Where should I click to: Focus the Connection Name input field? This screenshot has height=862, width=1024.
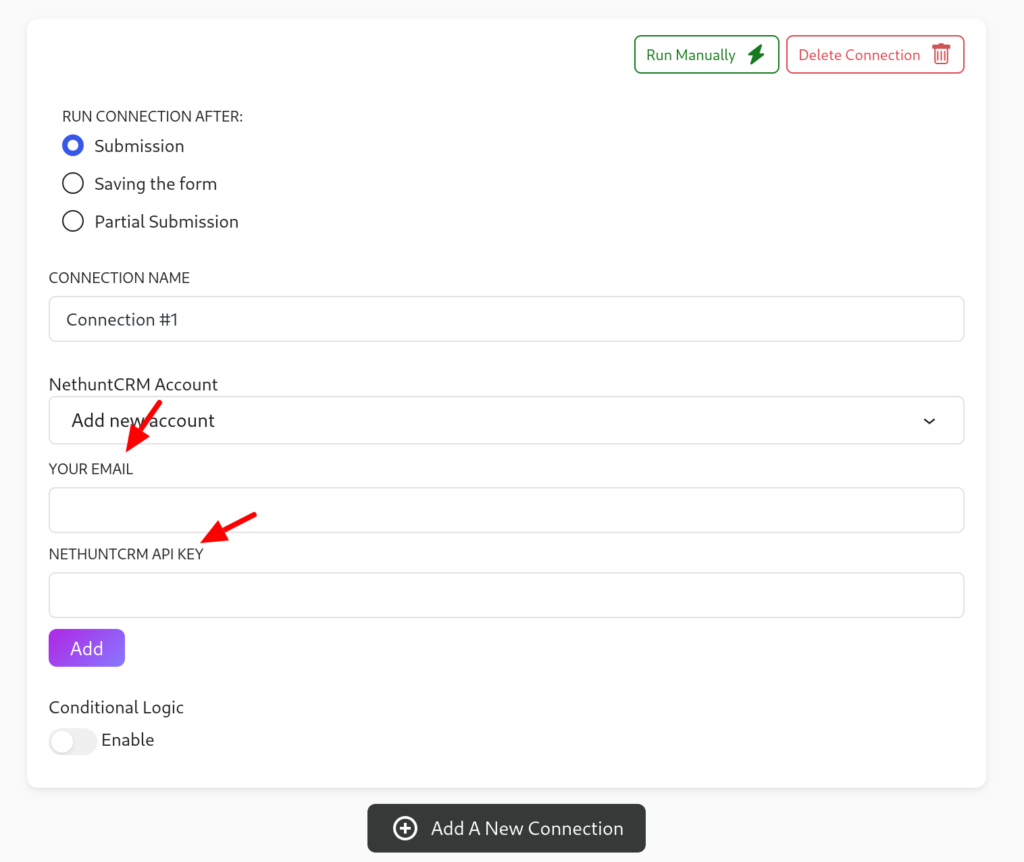click(x=506, y=319)
